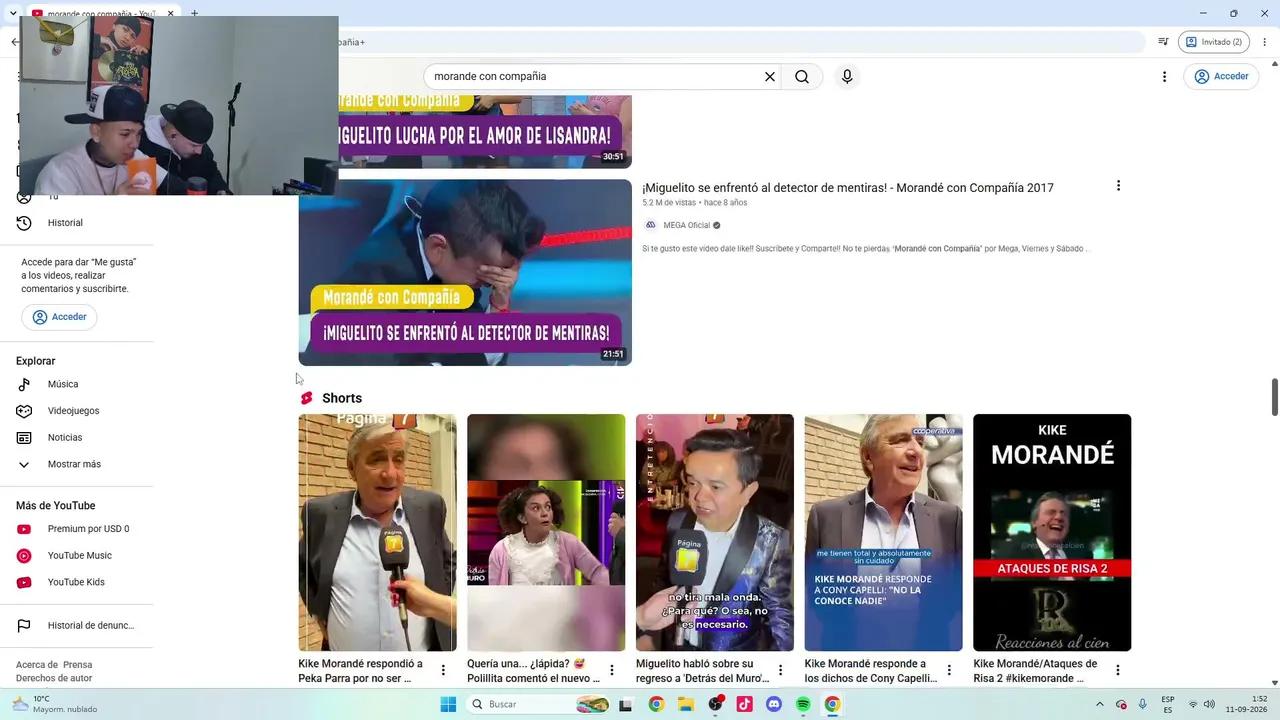Open options for the detector de mentiras video
This screenshot has width=1280, height=720.
(1118, 186)
